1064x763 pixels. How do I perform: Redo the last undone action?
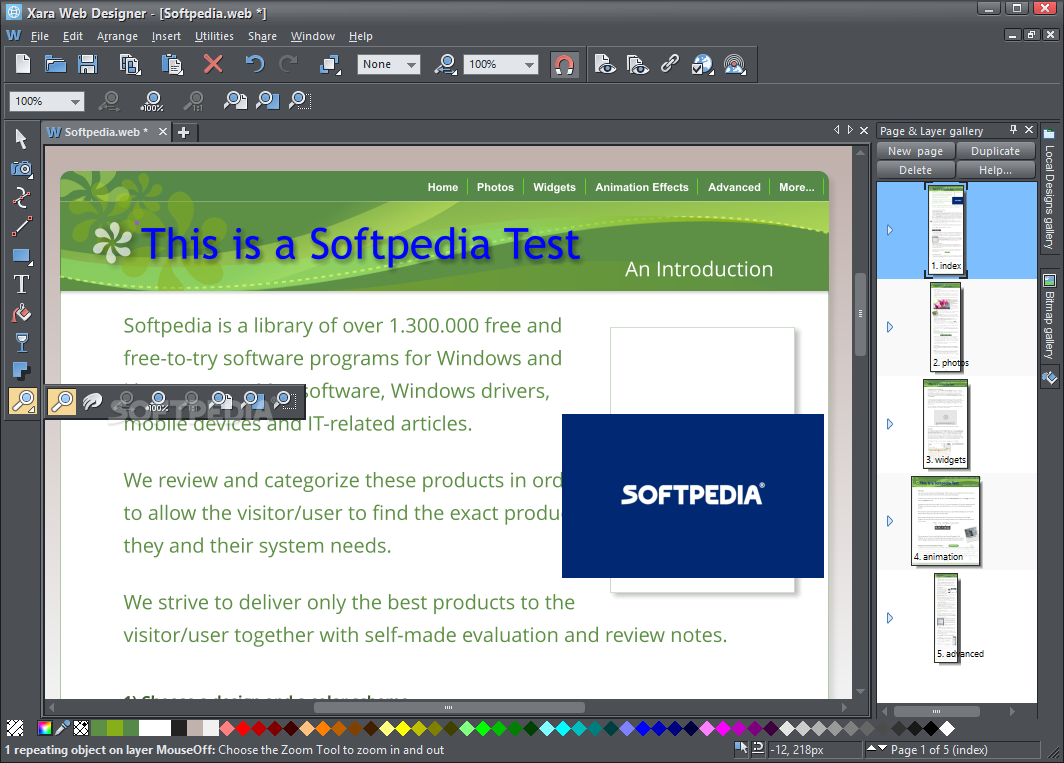coord(288,64)
